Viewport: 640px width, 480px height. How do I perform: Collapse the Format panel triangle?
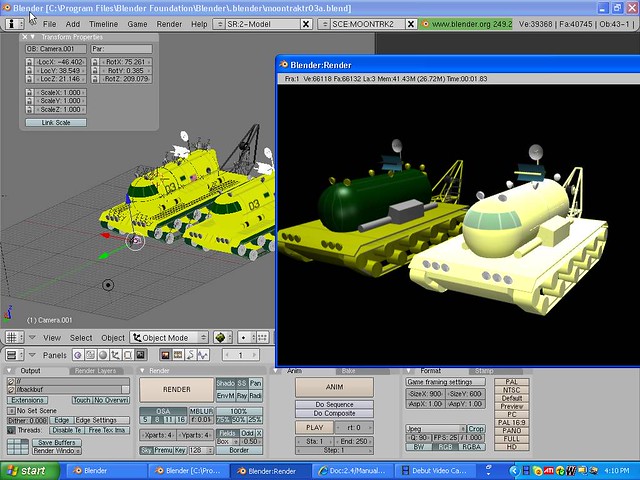tap(409, 371)
